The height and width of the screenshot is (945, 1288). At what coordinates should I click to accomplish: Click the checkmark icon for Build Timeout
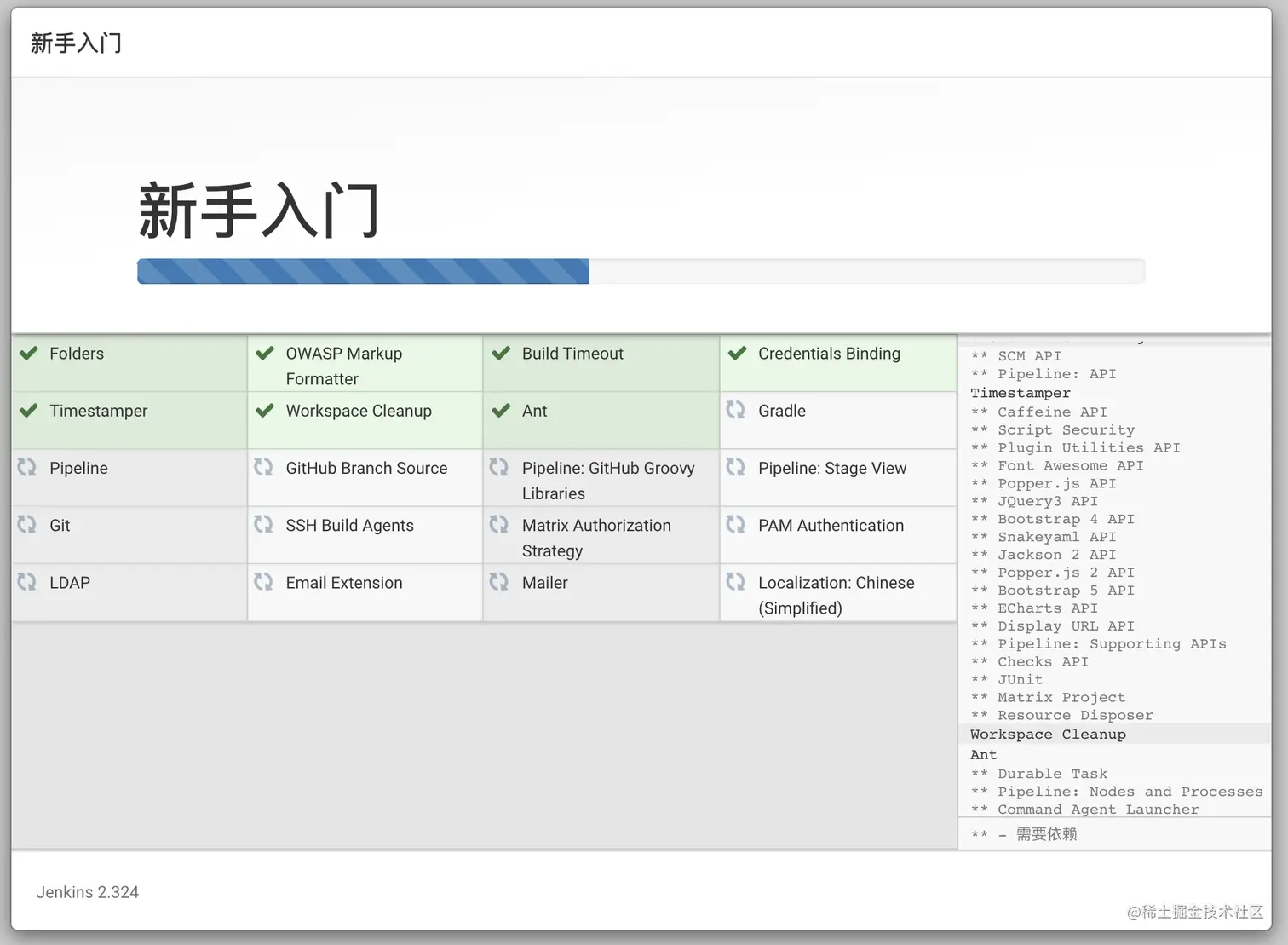tap(501, 353)
